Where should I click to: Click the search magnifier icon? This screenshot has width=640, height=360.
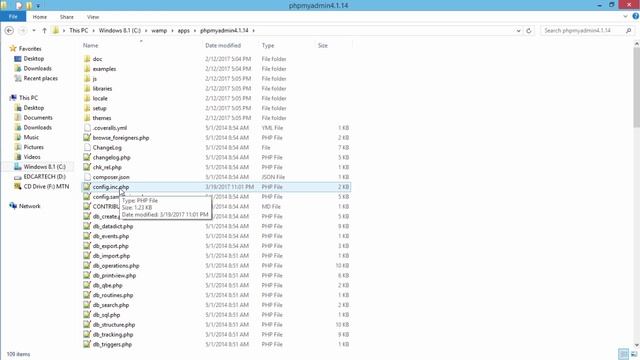point(628,31)
